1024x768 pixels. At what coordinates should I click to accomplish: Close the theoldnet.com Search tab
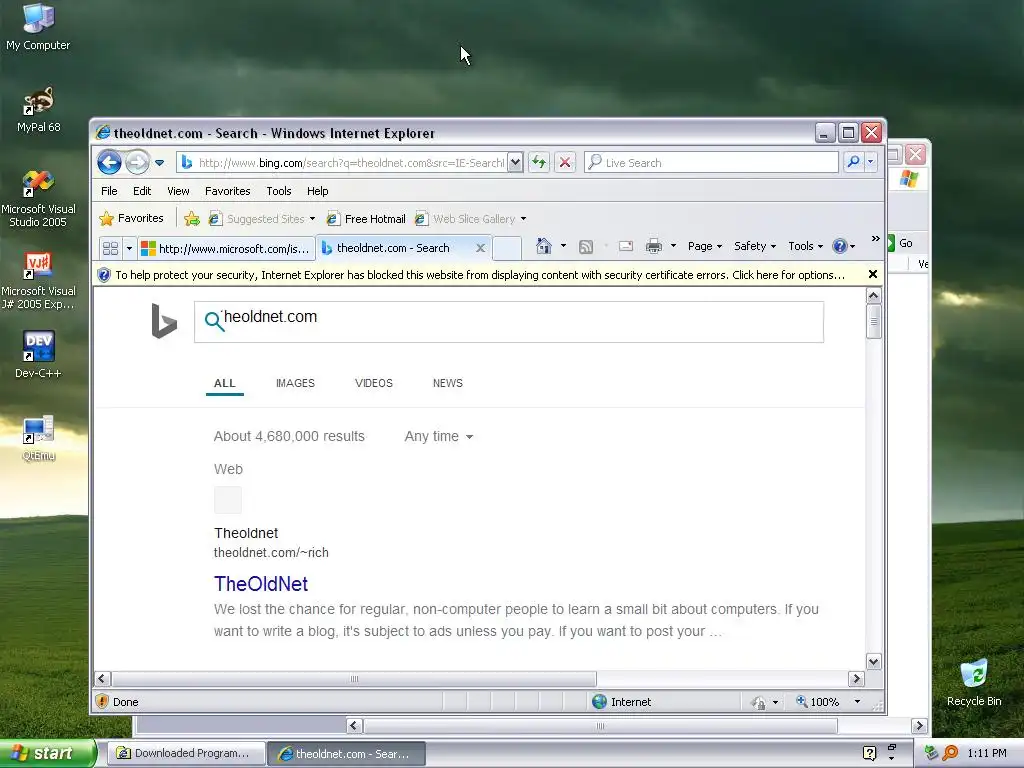[481, 248]
